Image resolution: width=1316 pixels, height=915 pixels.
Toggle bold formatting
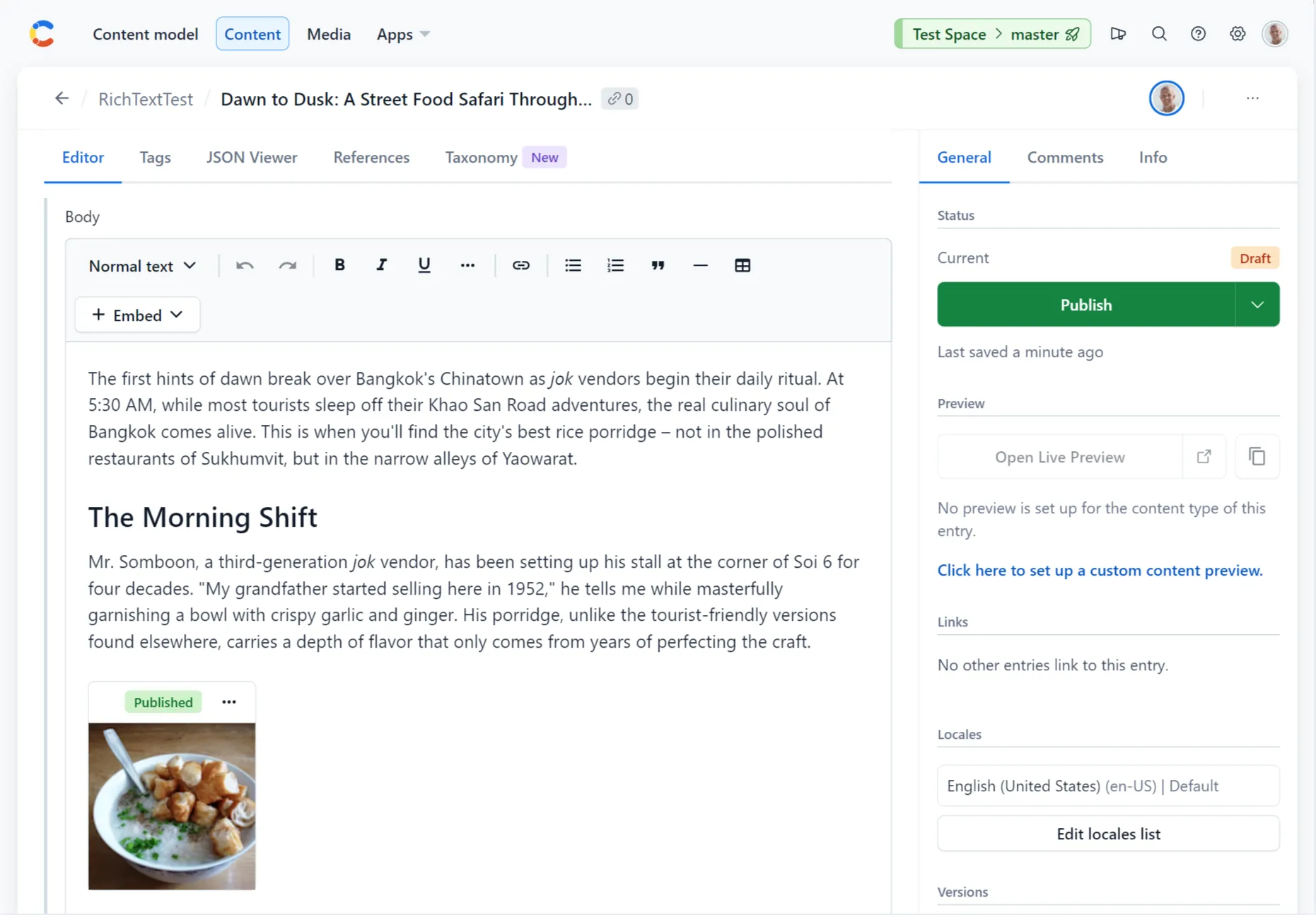click(x=339, y=265)
